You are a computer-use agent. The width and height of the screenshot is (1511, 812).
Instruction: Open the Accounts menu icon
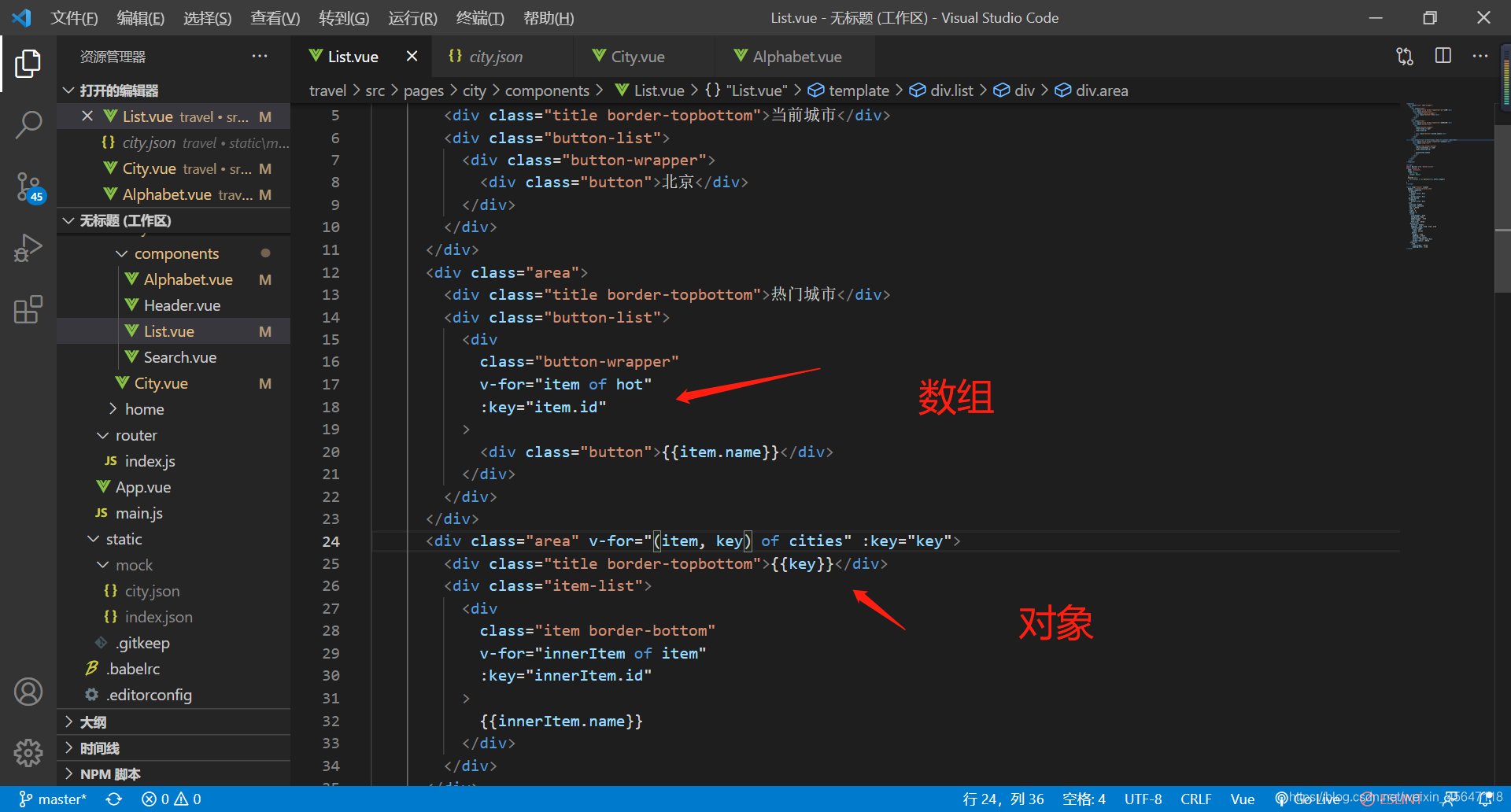coord(28,692)
